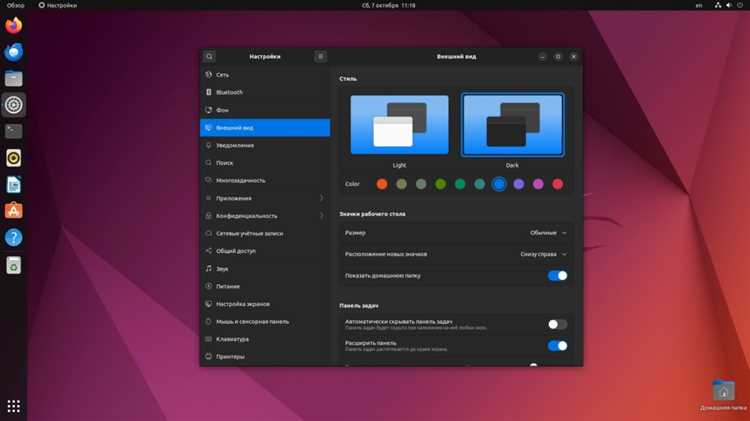Screen dimensions: 750x421
Task: Open the Питание settings section
Action: coord(265,287)
